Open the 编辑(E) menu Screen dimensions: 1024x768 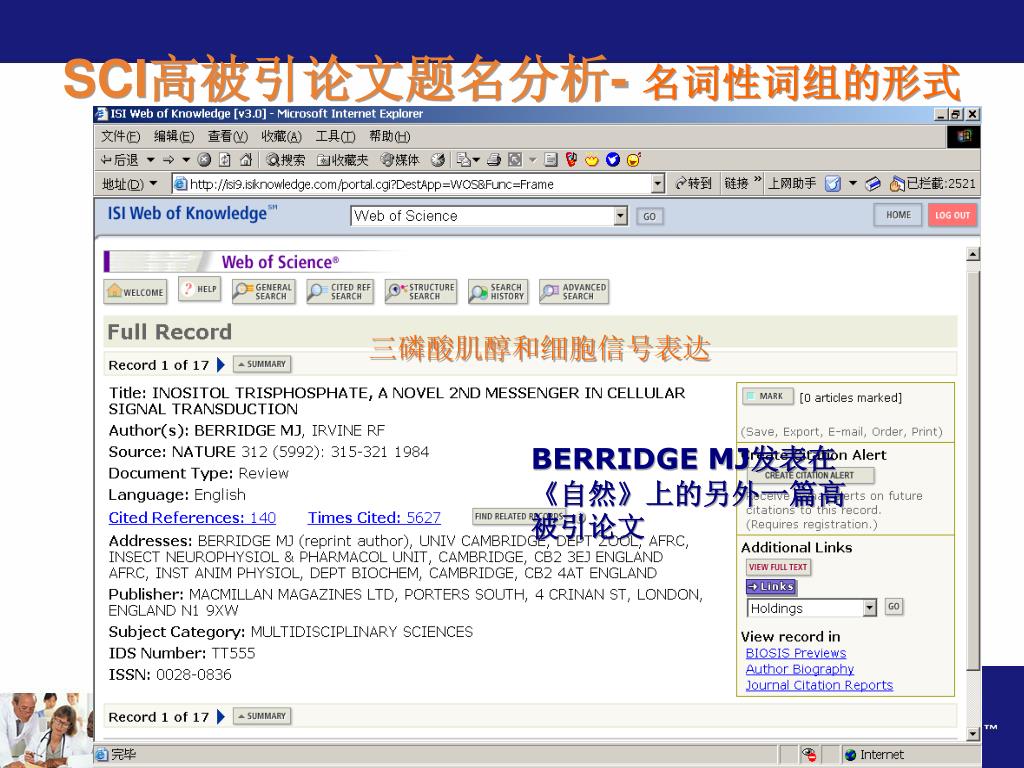(x=174, y=136)
